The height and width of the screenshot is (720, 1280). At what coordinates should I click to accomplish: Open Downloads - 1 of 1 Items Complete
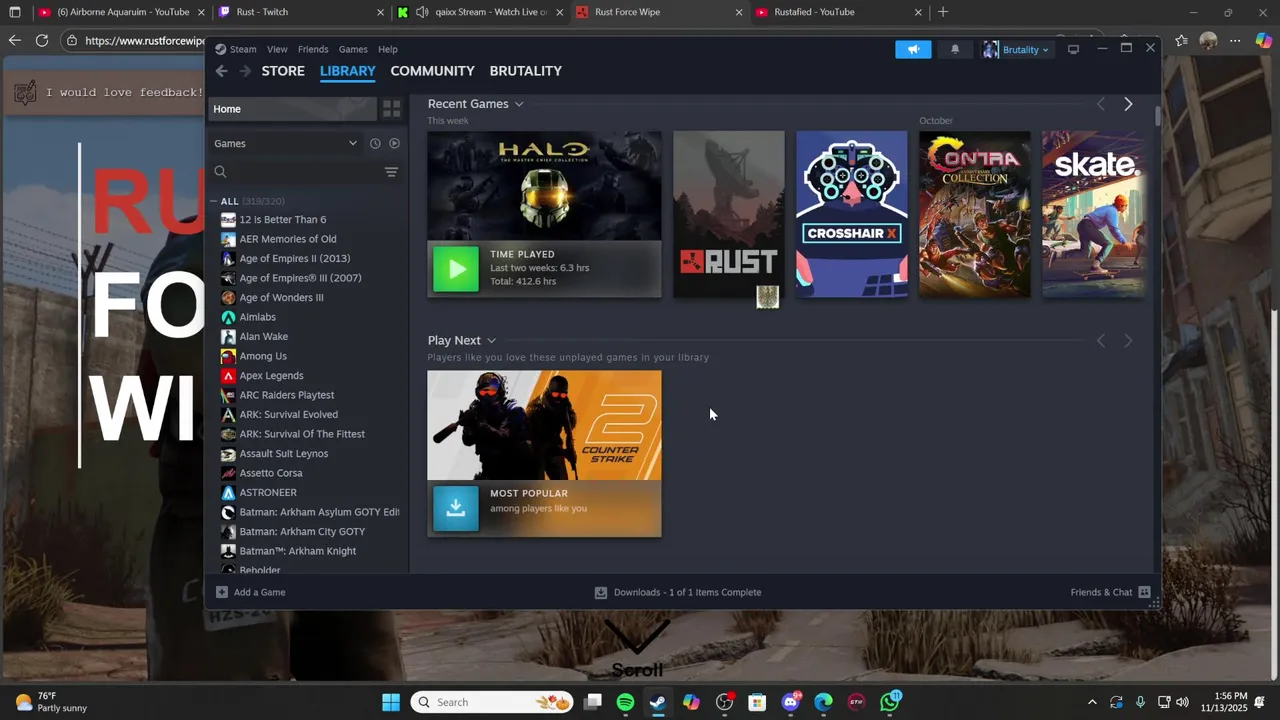(x=687, y=592)
